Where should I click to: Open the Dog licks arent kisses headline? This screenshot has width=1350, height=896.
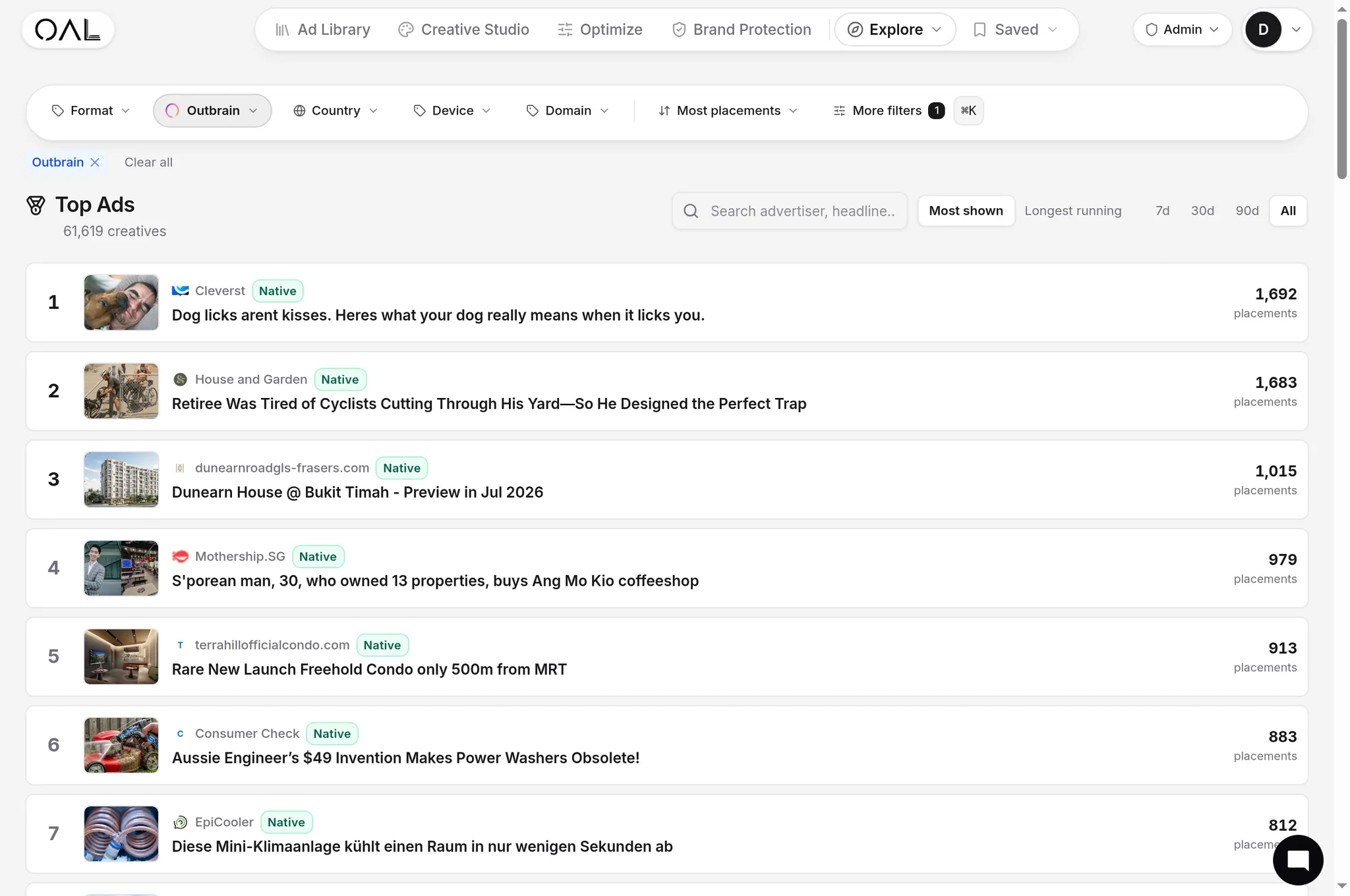pyautogui.click(x=438, y=316)
